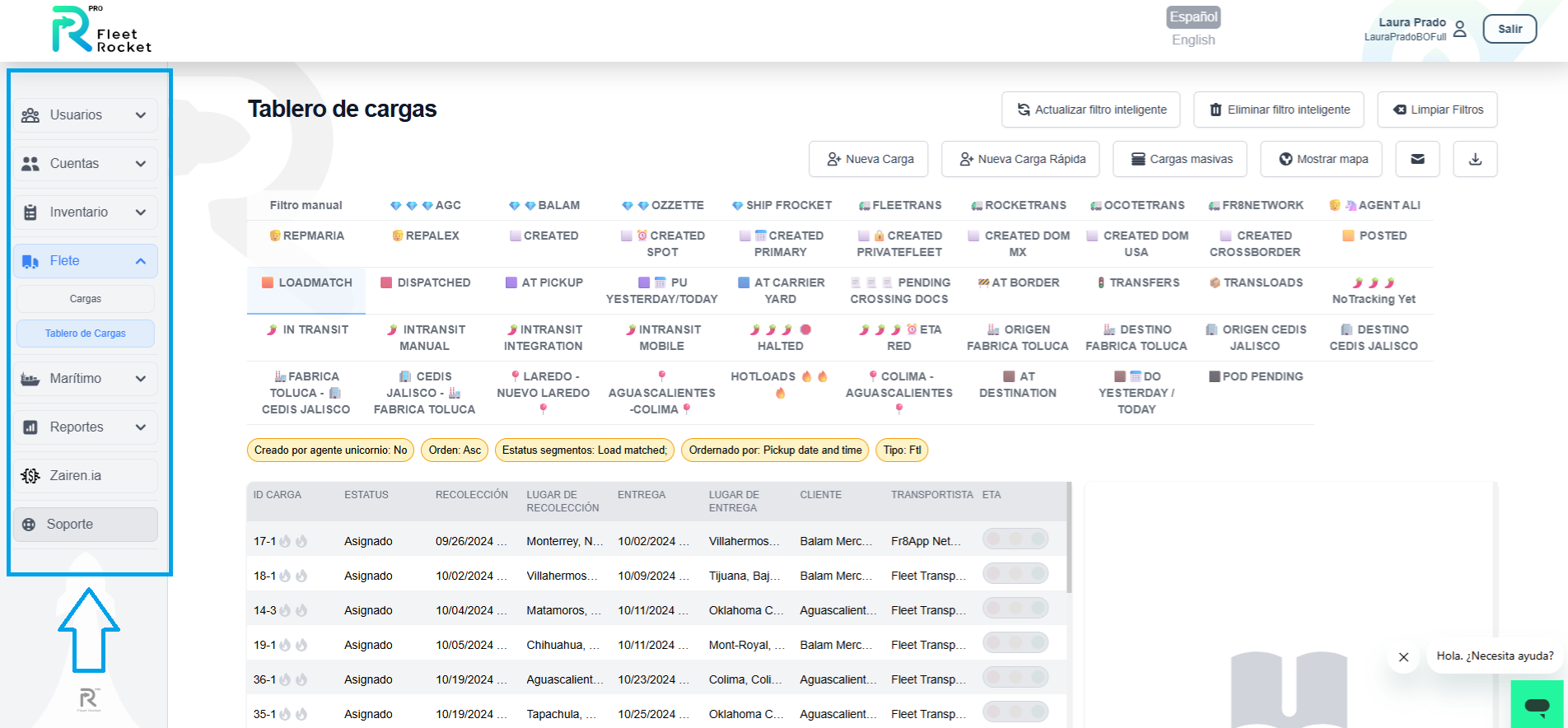1568x728 pixels.
Task: Click the backspace icon in Limpiar Filtros
Action: click(1399, 110)
